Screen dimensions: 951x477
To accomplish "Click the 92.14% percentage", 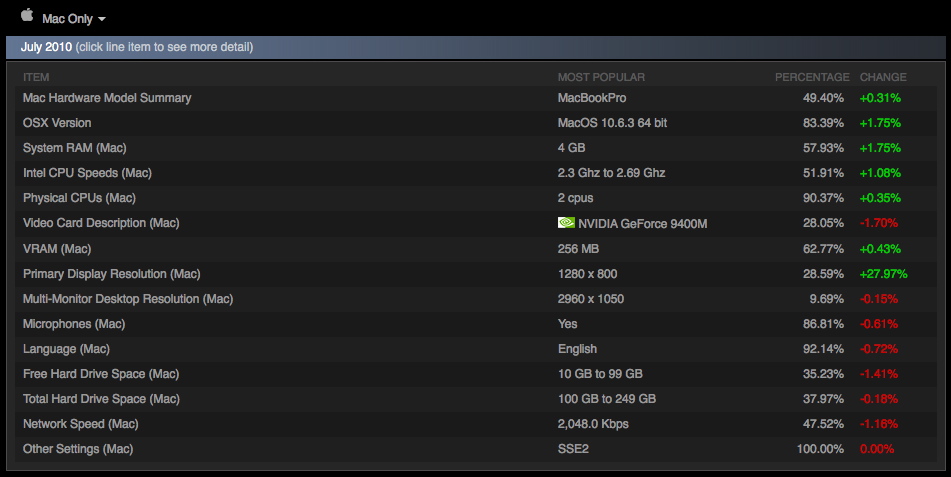I will click(823, 349).
